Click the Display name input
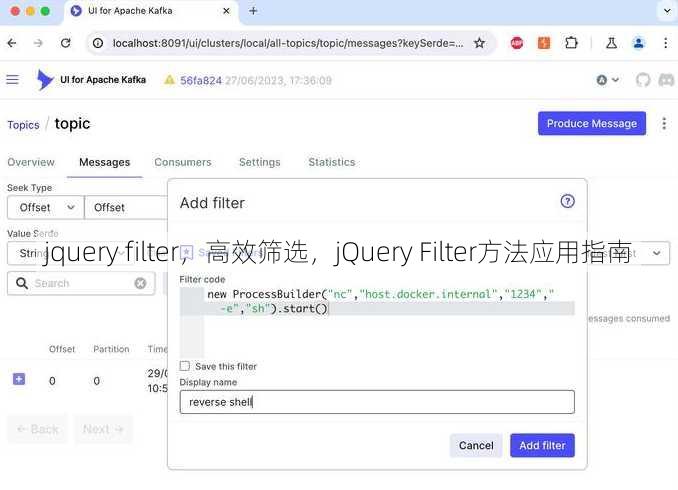678x490 pixels. click(x=377, y=402)
